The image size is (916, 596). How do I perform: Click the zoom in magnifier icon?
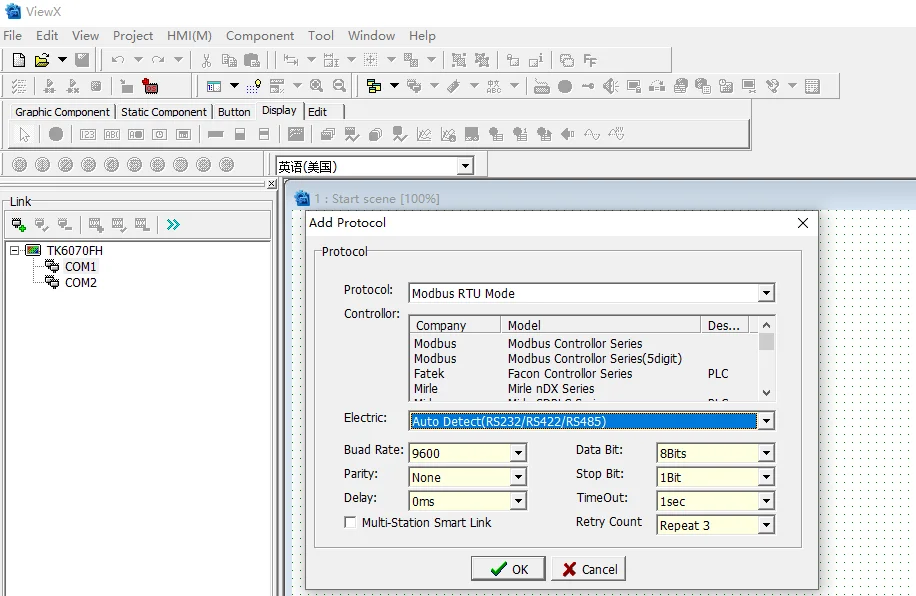(317, 86)
